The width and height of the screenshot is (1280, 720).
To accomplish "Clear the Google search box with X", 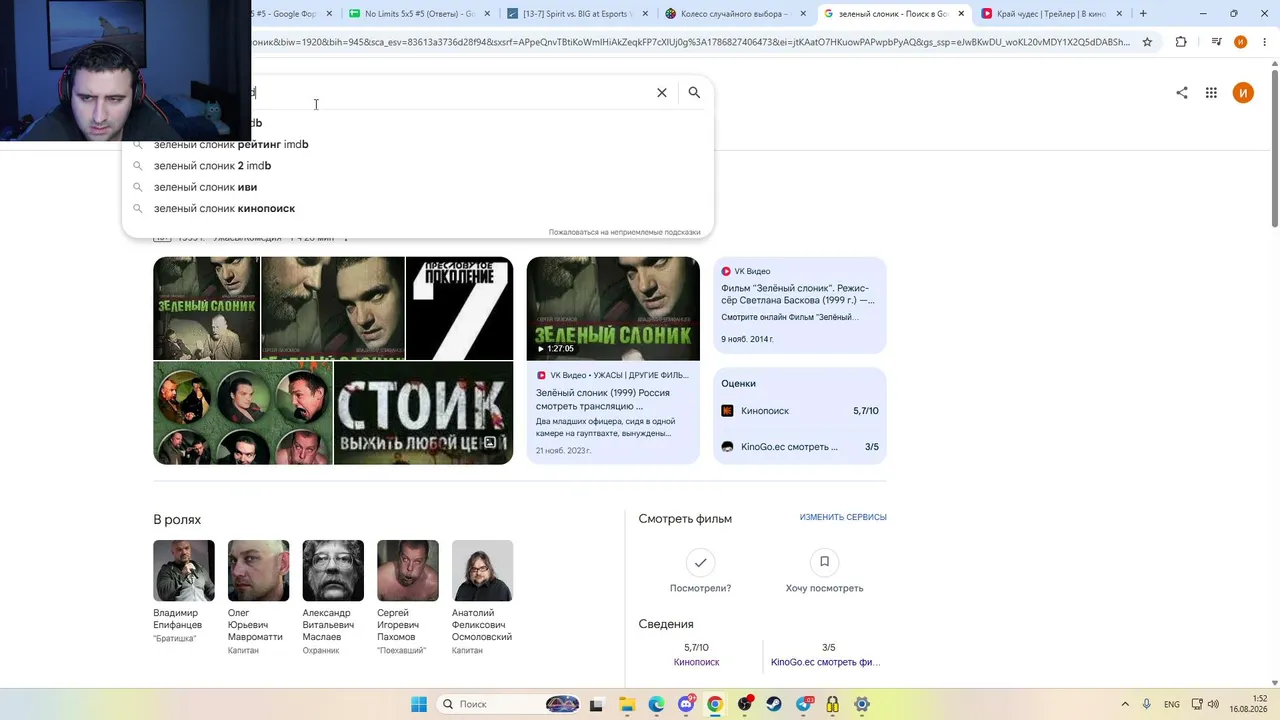I will point(661,93).
